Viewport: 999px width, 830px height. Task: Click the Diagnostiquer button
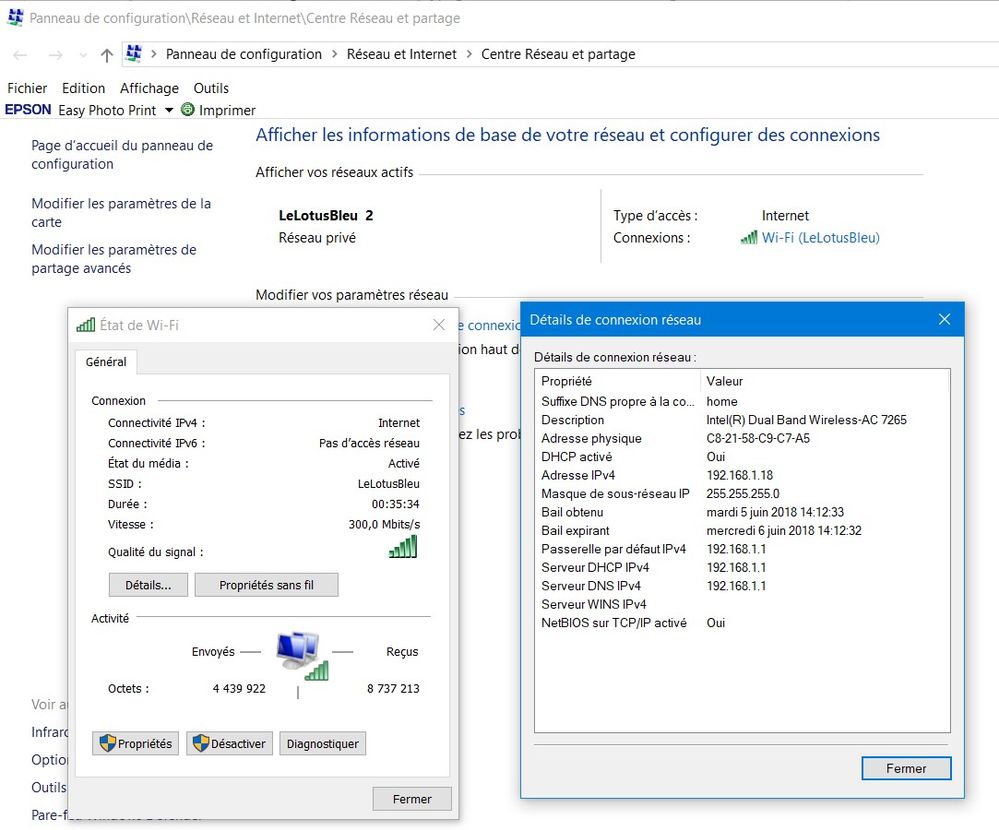coord(322,743)
